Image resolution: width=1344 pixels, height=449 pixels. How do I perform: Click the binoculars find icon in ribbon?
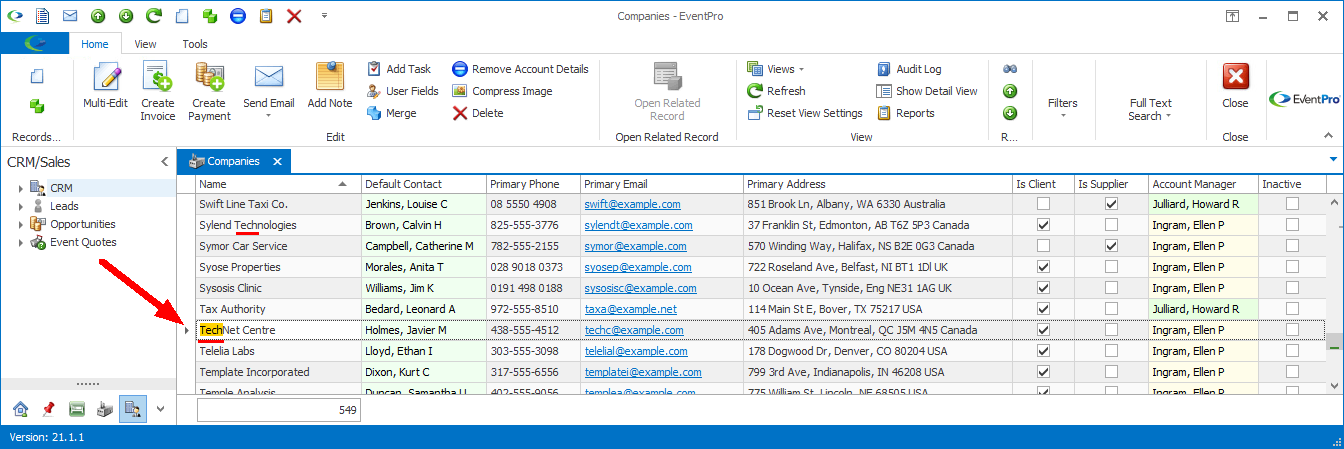(1010, 69)
